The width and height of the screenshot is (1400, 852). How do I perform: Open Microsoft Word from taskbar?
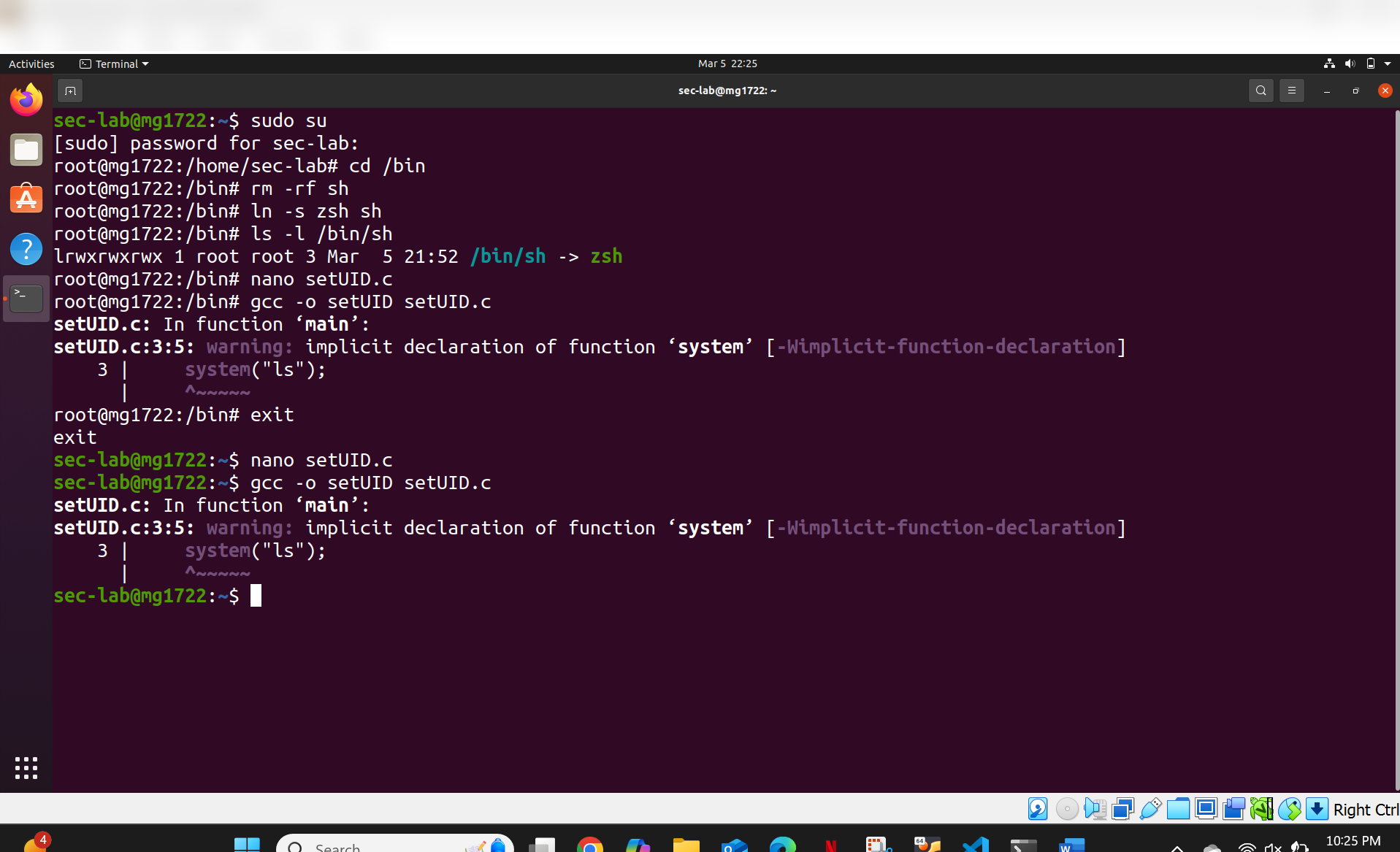click(x=1071, y=845)
